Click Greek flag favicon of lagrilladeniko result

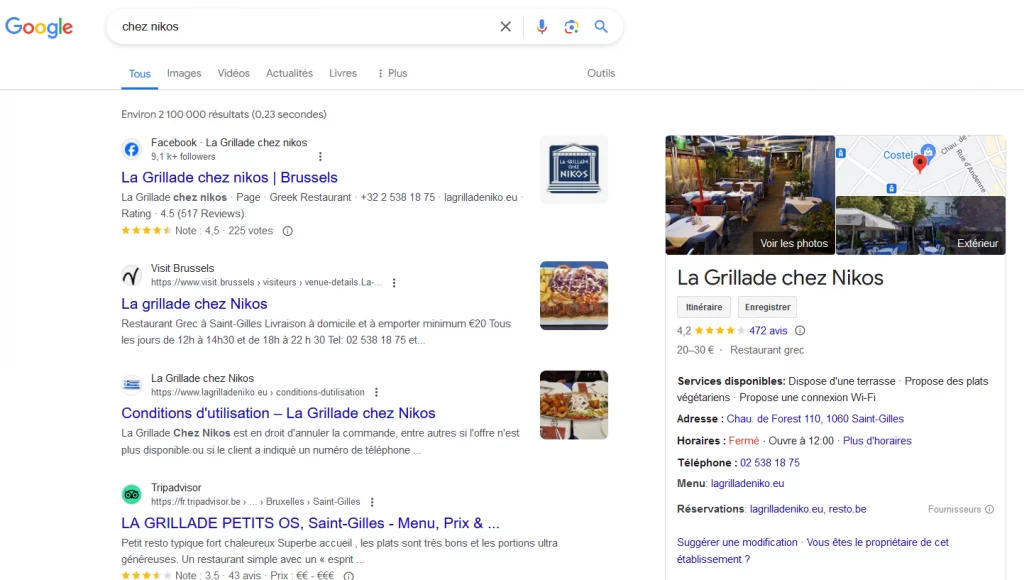[x=131, y=385]
